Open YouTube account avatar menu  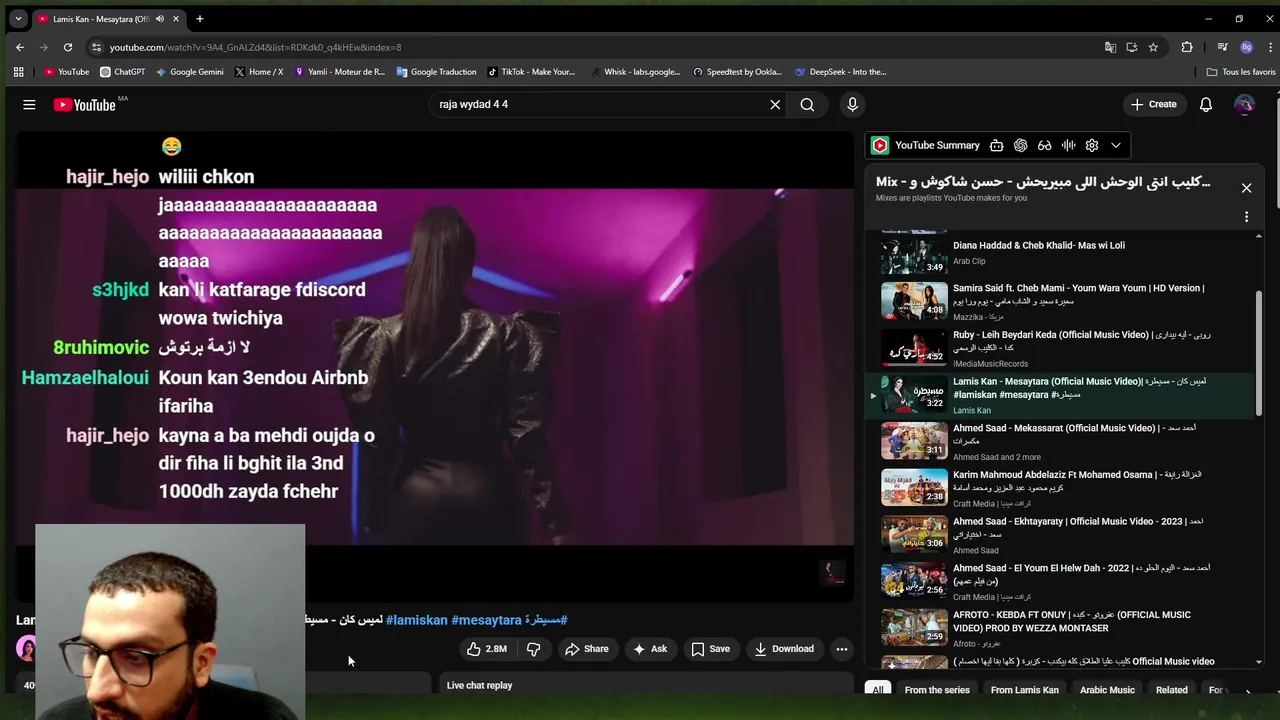click(1244, 104)
